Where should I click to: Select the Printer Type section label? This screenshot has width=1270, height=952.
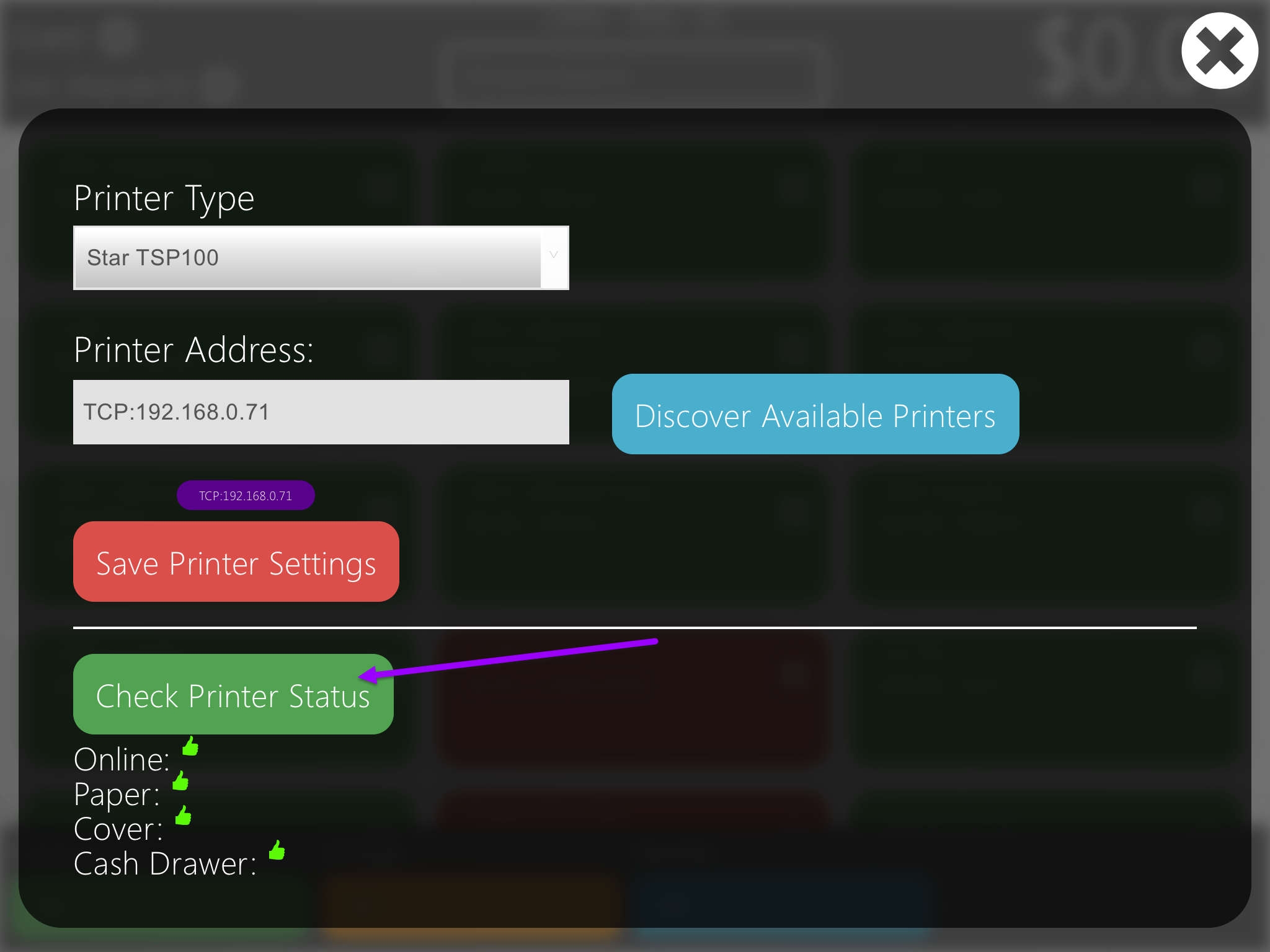(x=164, y=198)
